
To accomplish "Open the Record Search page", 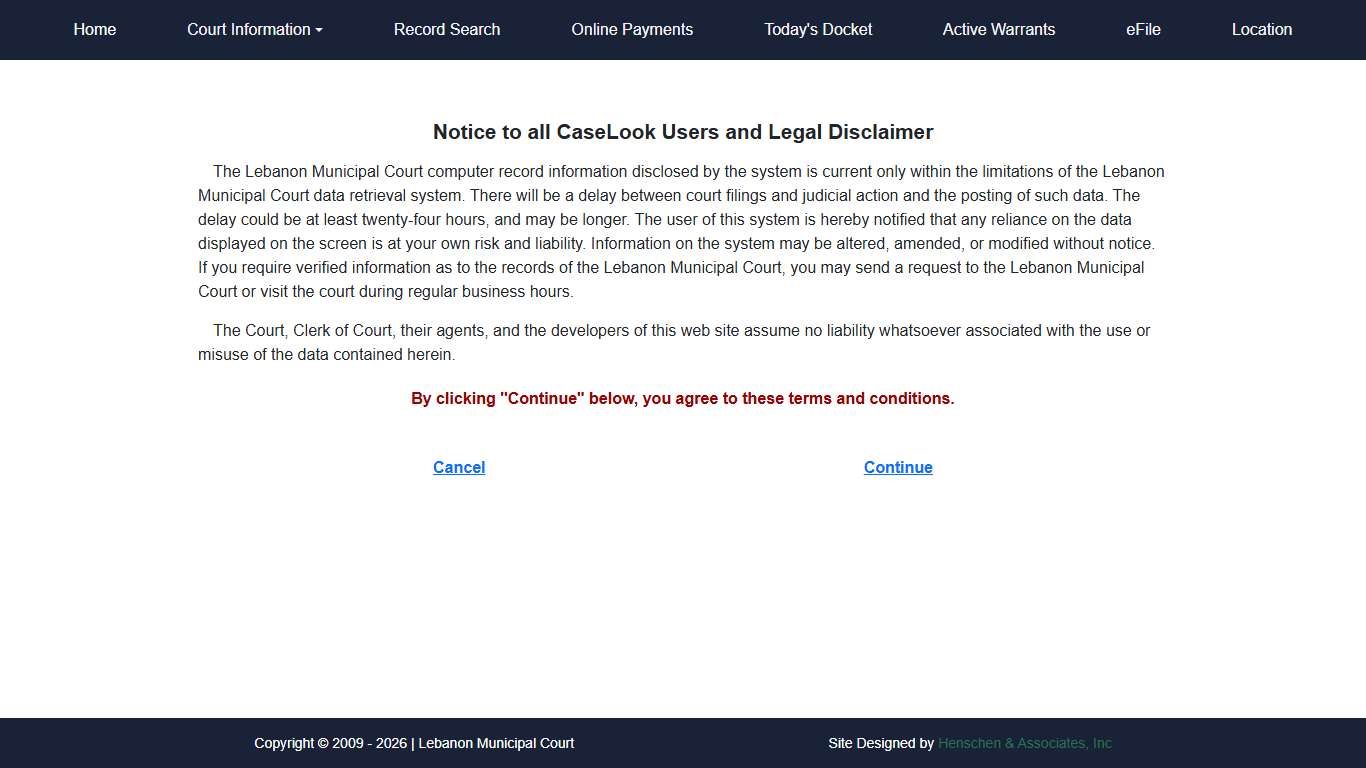I will point(447,30).
